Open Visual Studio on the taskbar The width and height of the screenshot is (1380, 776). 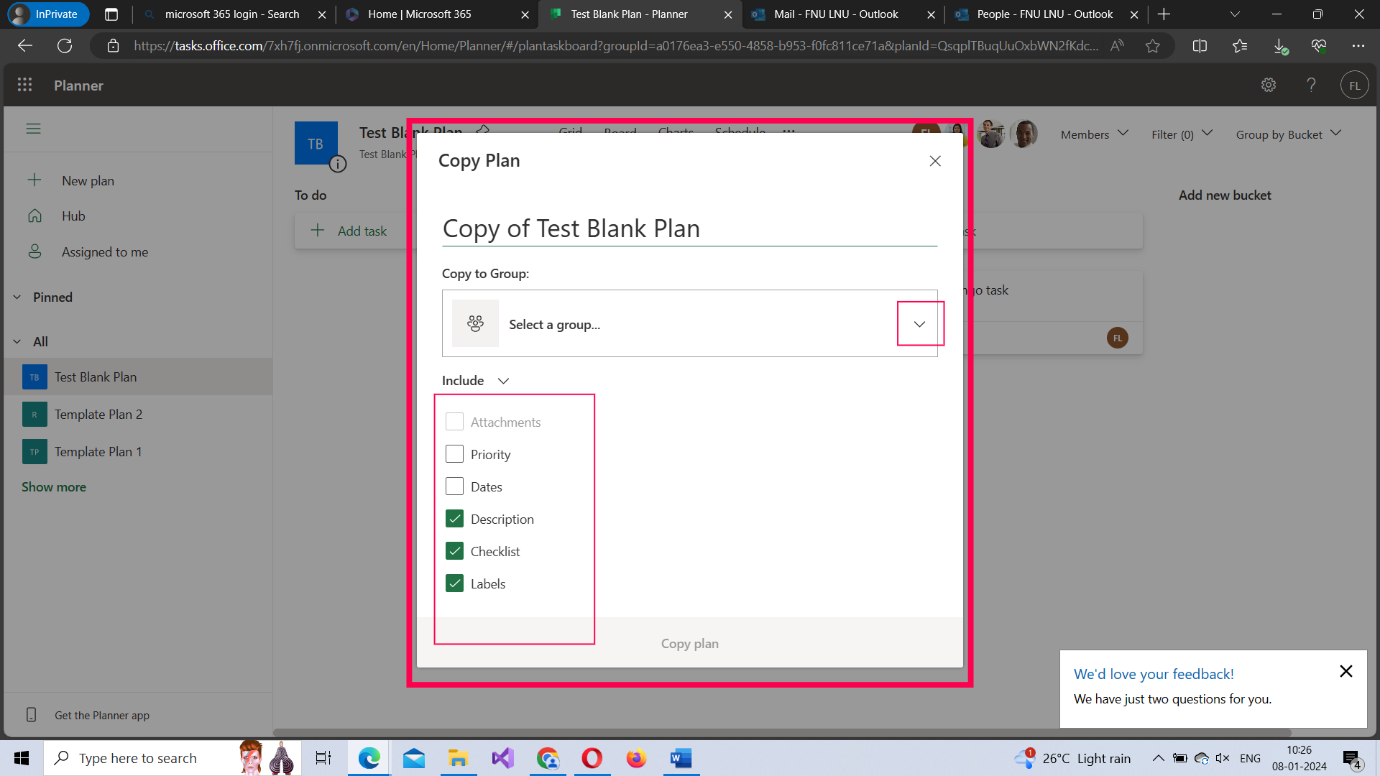click(503, 758)
